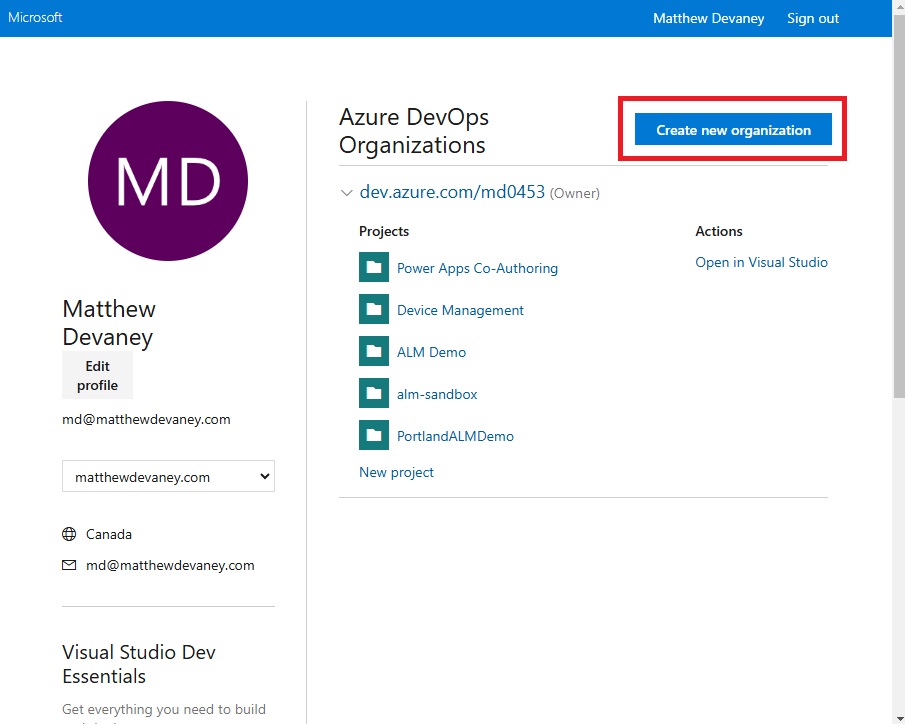Collapse the dev.azure.com/md0453 organization chevron
The width and height of the screenshot is (905, 724).
pos(346,193)
